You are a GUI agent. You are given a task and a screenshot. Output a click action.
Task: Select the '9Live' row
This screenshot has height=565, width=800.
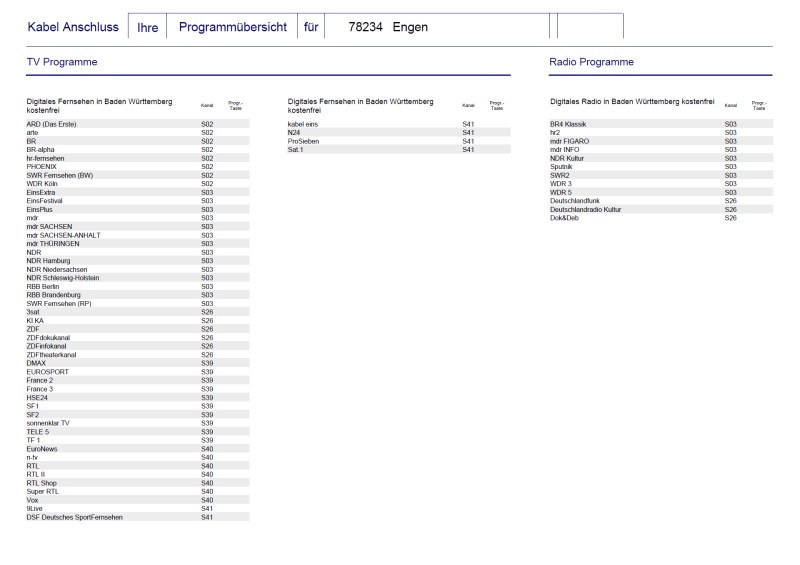pyautogui.click(x=138, y=509)
